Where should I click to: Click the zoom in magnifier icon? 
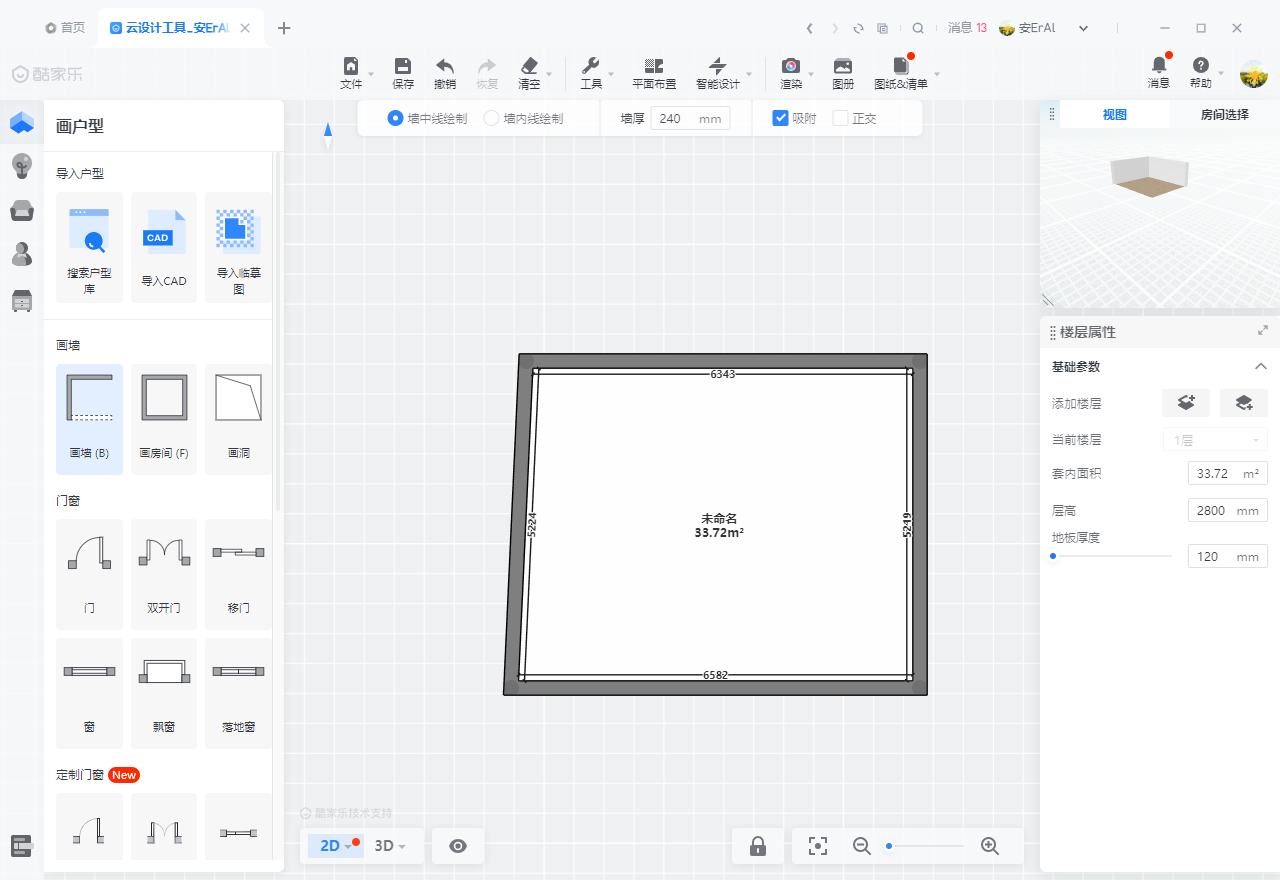coord(990,846)
